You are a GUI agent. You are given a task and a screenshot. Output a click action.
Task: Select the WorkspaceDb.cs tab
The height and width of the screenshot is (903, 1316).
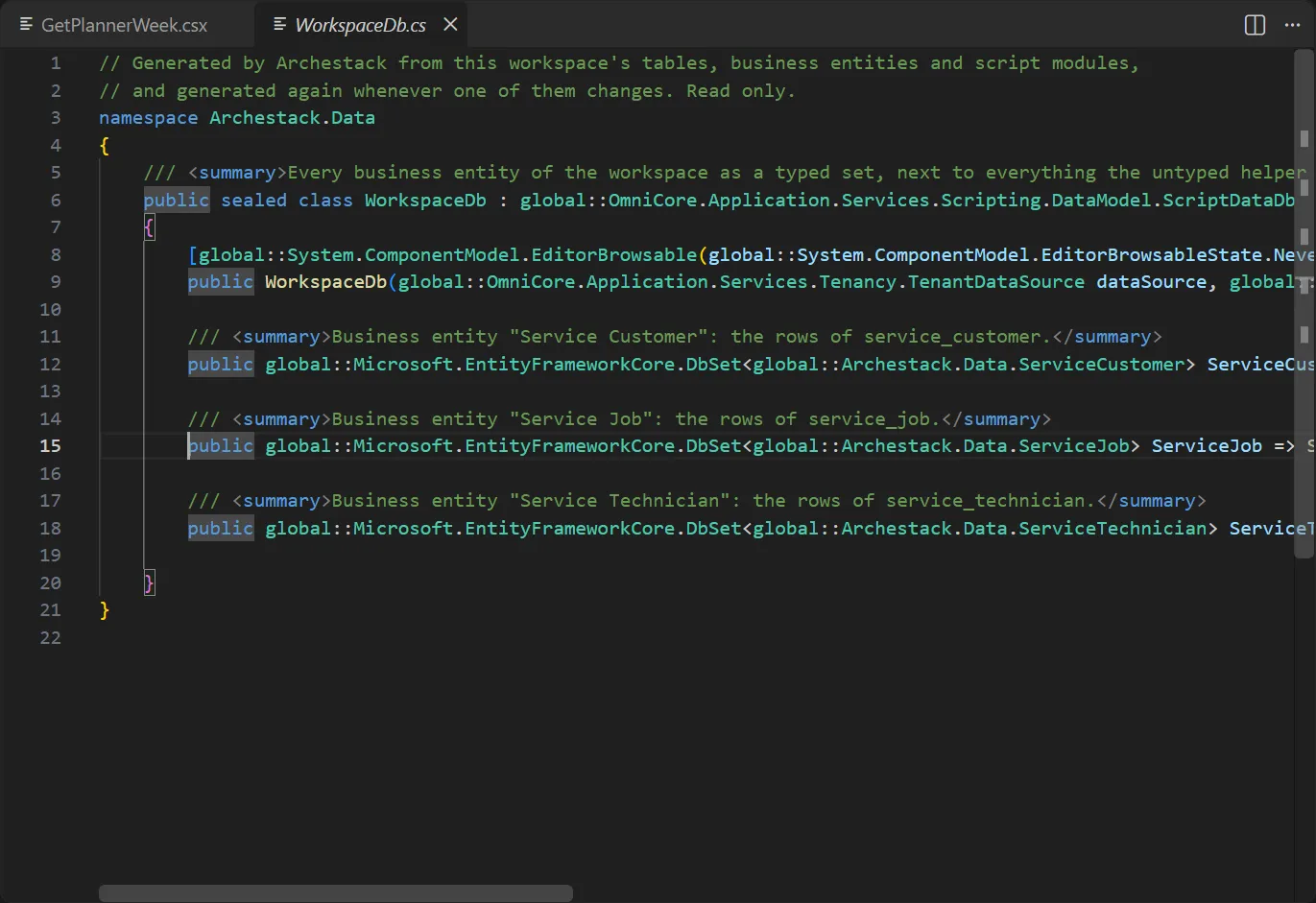click(x=360, y=25)
